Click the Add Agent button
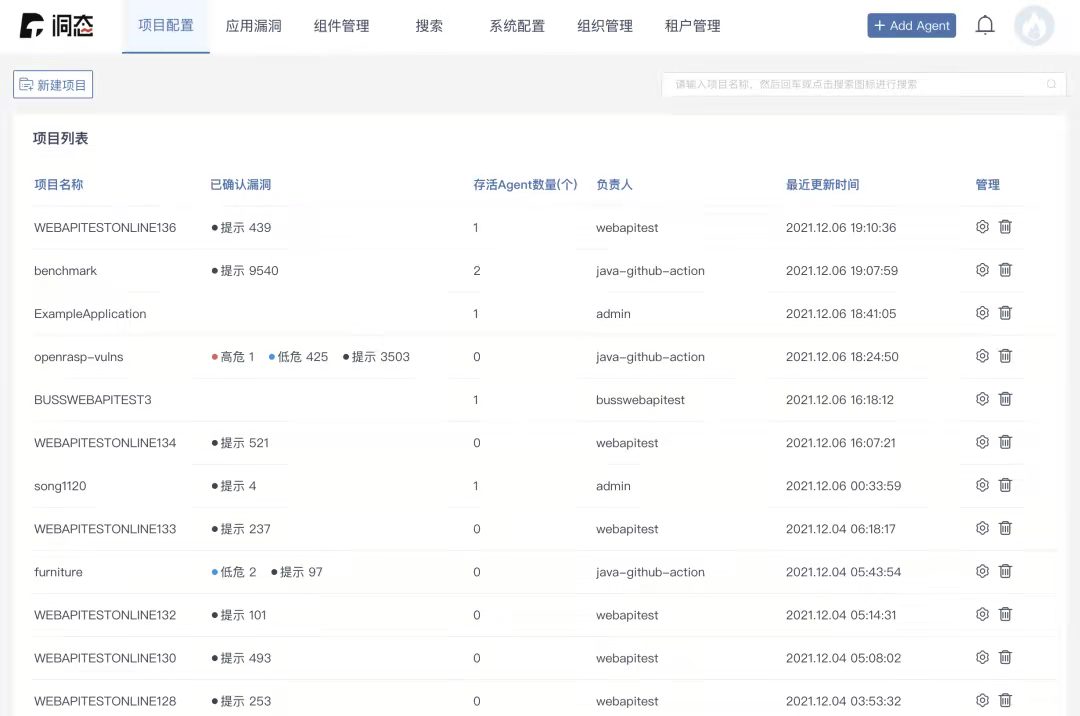 coord(911,25)
